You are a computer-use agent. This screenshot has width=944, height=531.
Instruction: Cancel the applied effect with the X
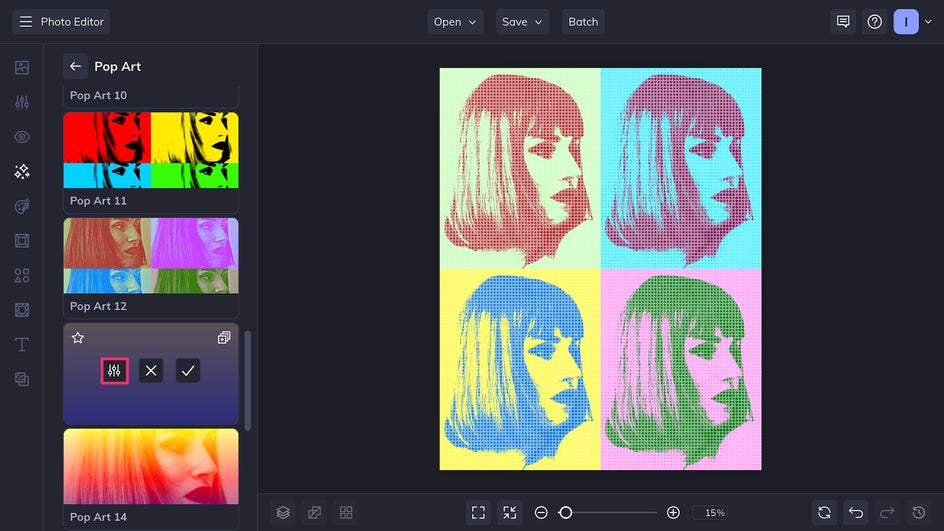(151, 371)
